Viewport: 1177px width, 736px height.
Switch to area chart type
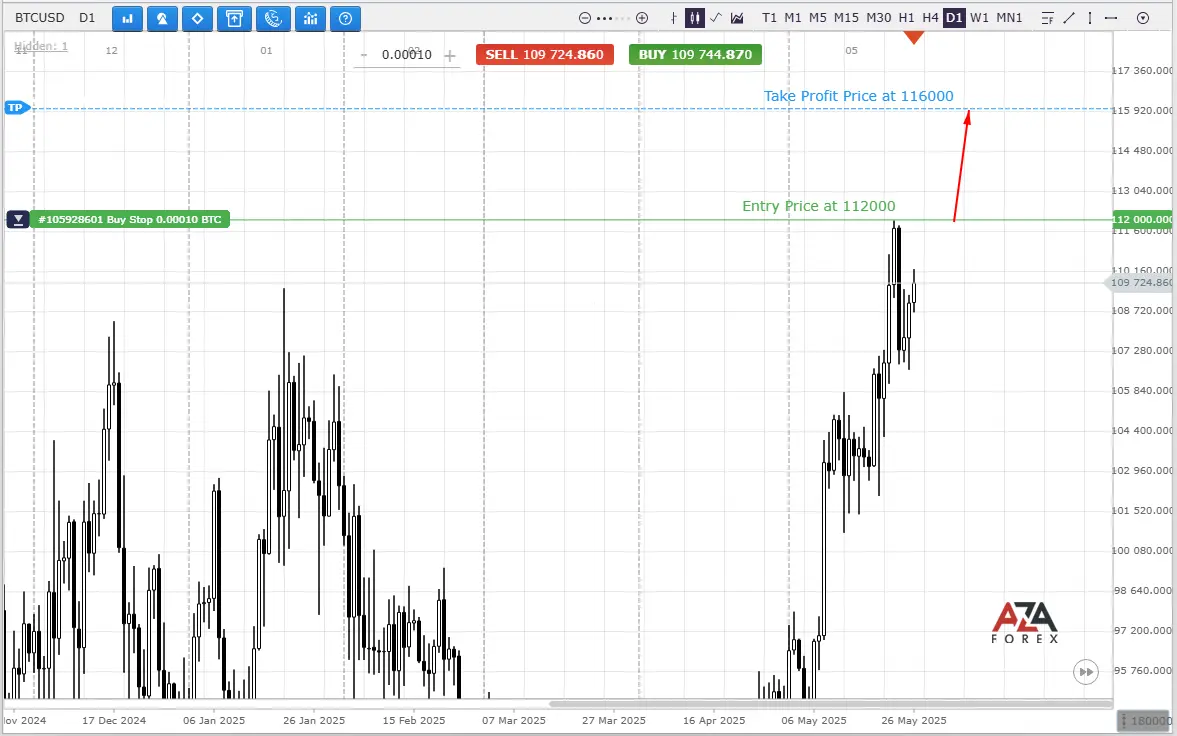pos(737,18)
